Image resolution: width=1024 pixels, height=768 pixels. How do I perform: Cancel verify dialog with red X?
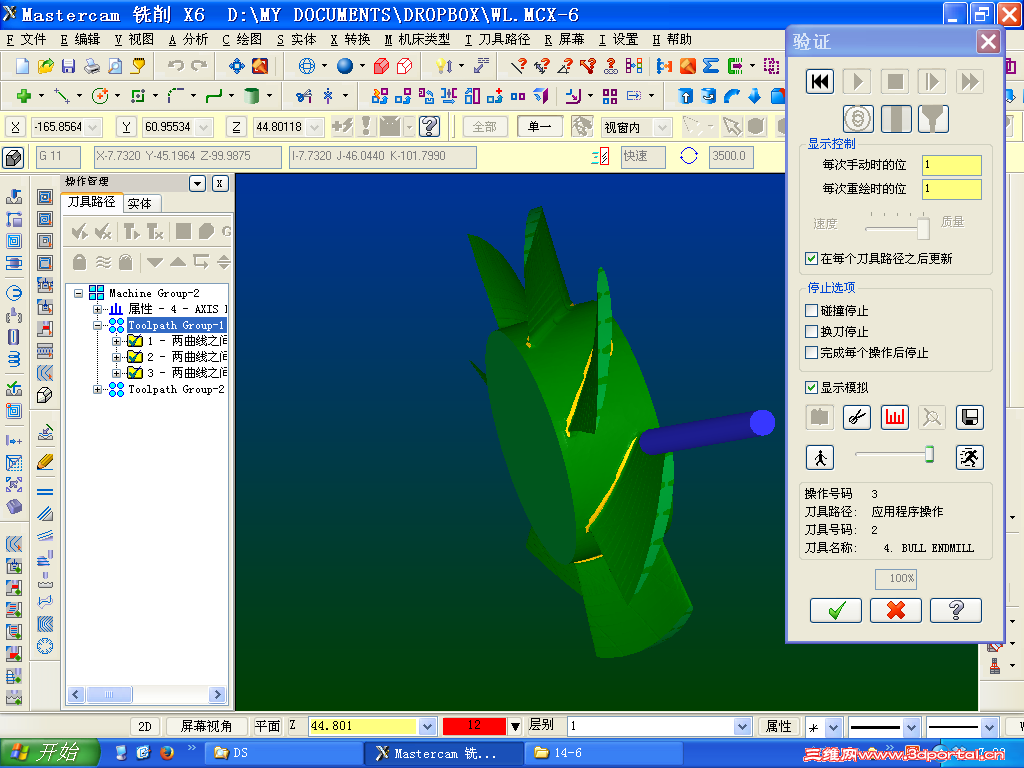896,611
